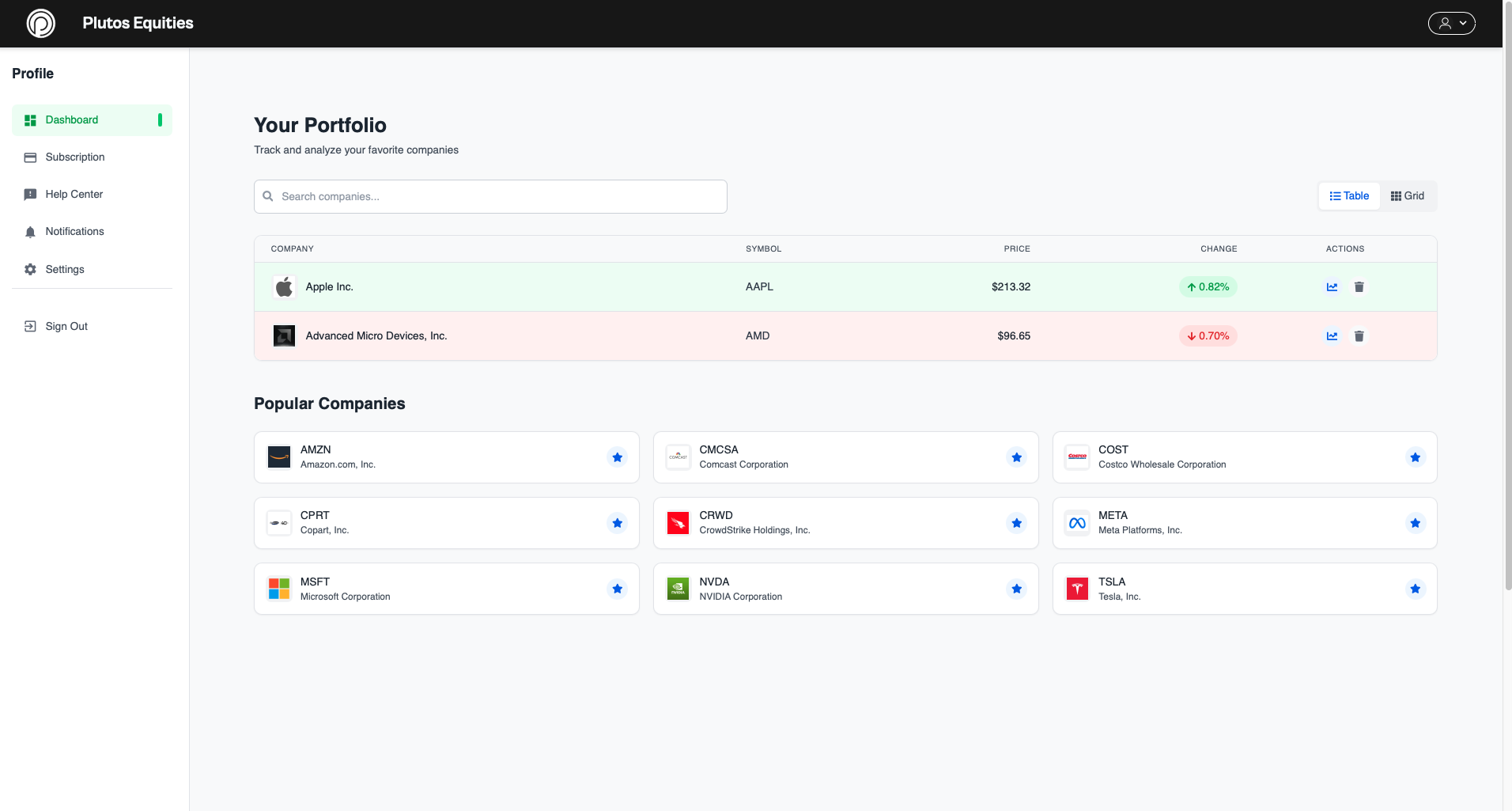Select Dashboard in the sidebar
The image size is (1512, 811).
point(71,119)
